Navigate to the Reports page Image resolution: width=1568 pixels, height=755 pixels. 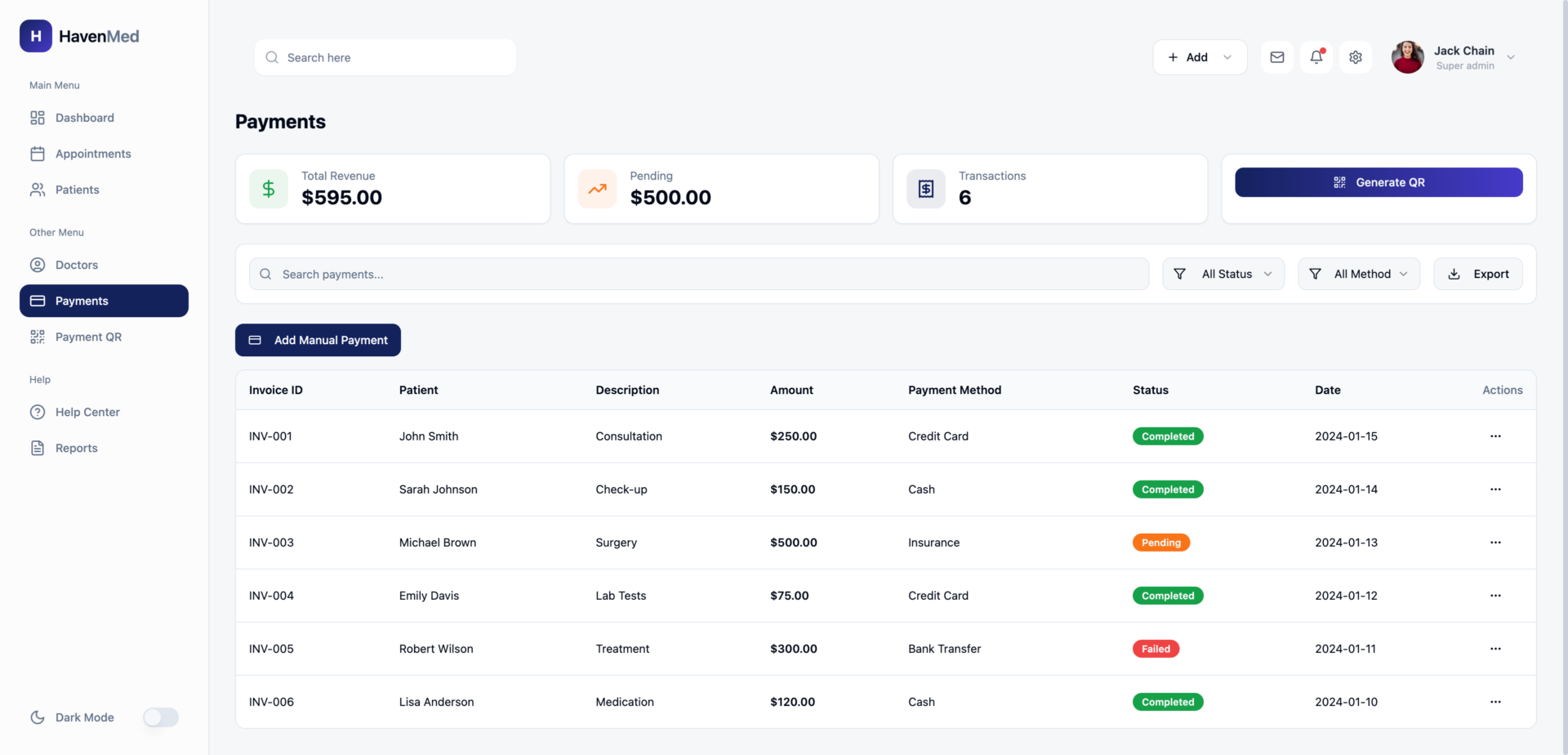[x=76, y=448]
